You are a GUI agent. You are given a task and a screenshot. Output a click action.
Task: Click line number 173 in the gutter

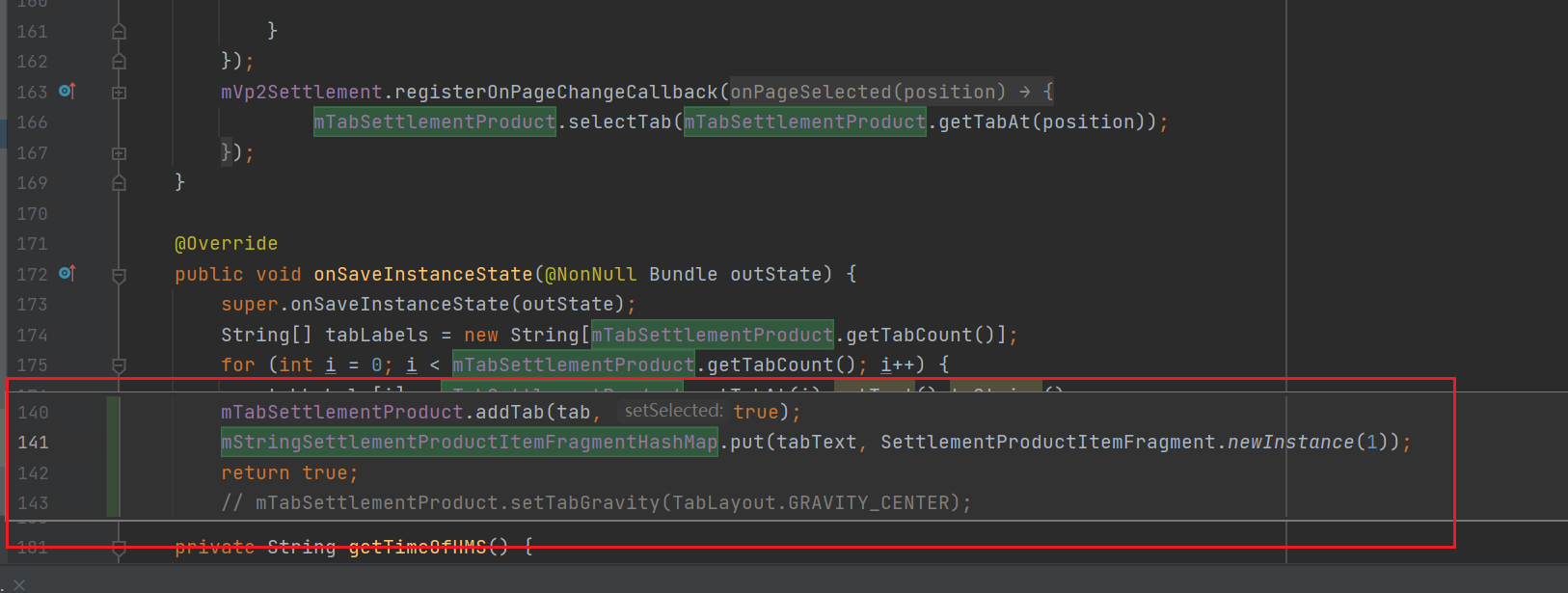(32, 305)
